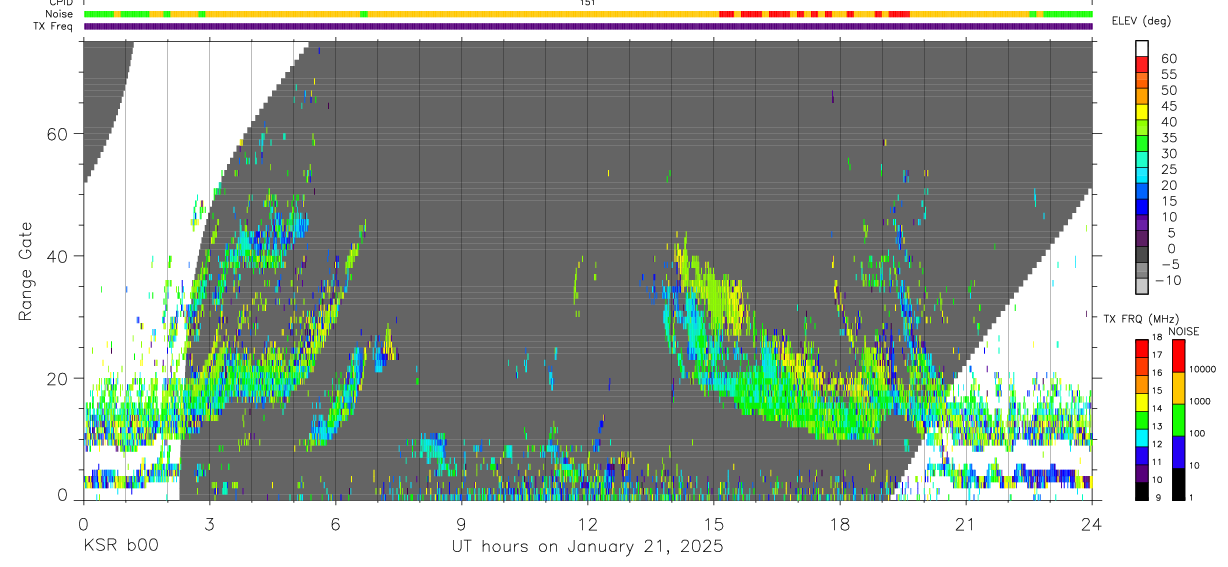
Task: Click the '21' tick on the UT hours axis
Action: [x=966, y=523]
